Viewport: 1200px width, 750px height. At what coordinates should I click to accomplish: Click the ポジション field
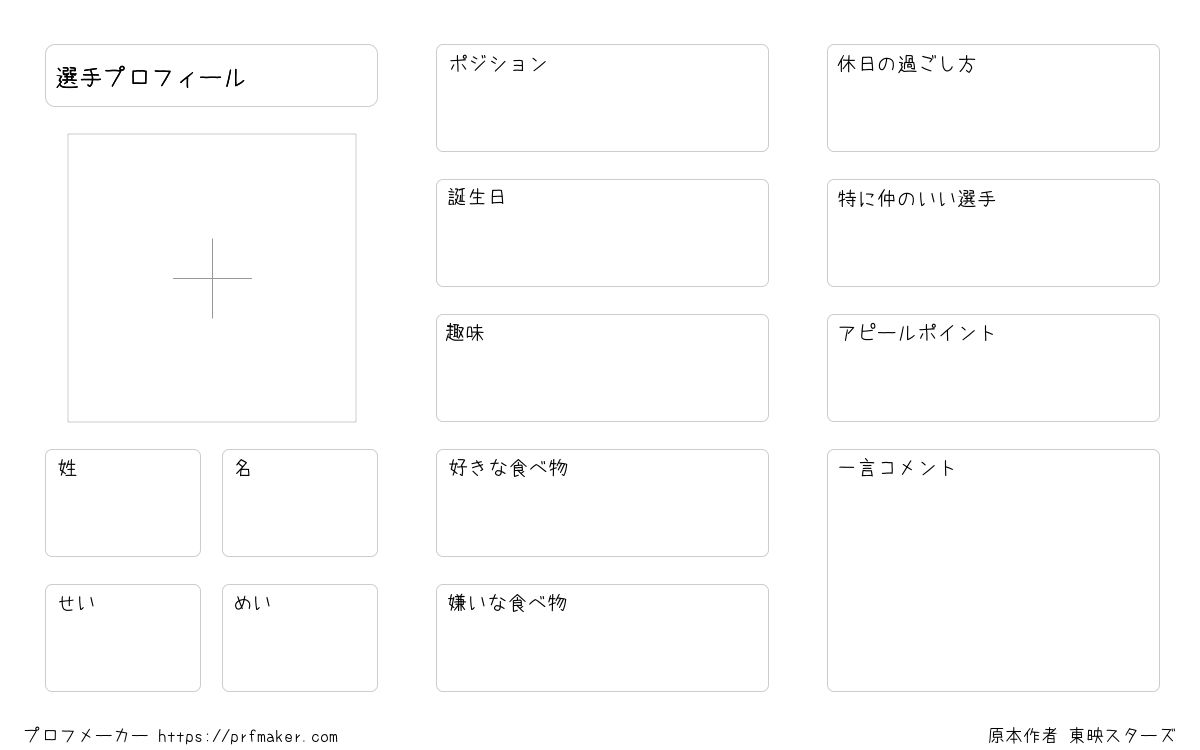coord(602,98)
